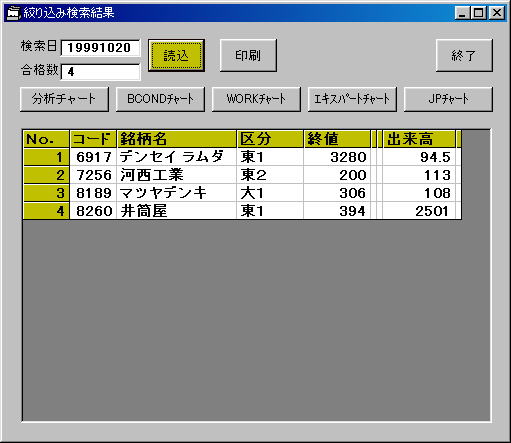Select the 銘柄名 column header
511x443 pixels.
click(x=177, y=139)
